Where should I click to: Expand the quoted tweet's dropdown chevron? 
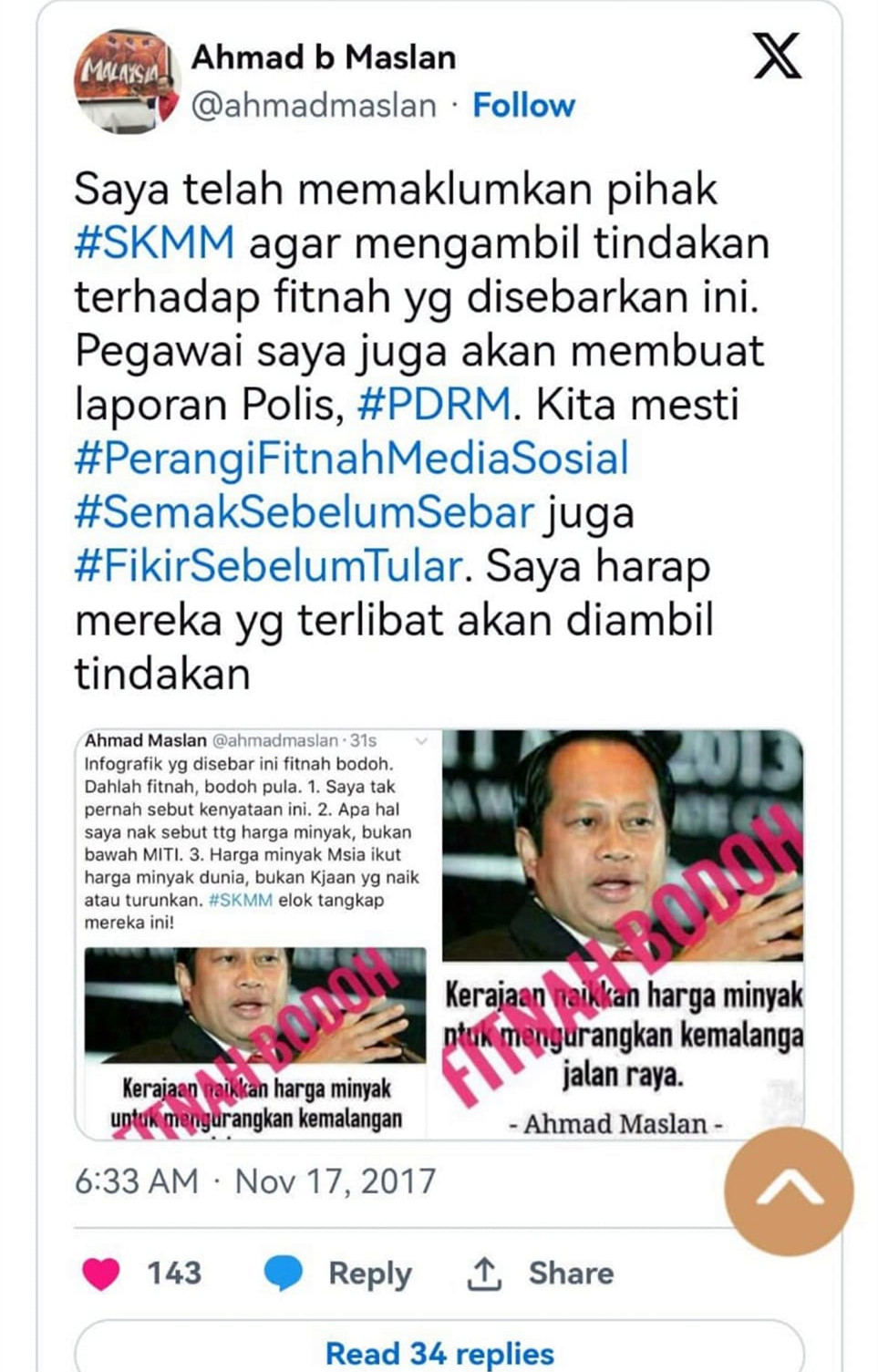pyautogui.click(x=421, y=741)
